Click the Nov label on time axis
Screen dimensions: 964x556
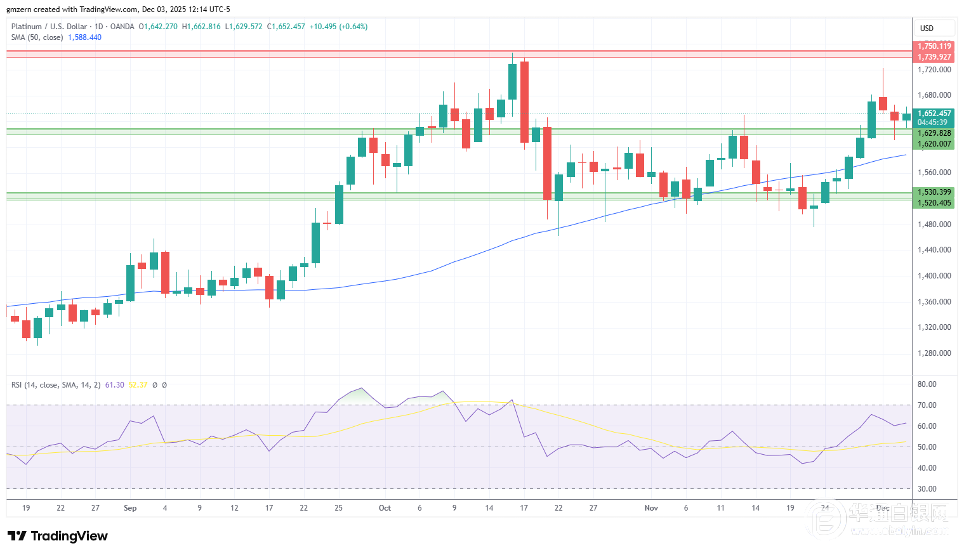pos(649,507)
